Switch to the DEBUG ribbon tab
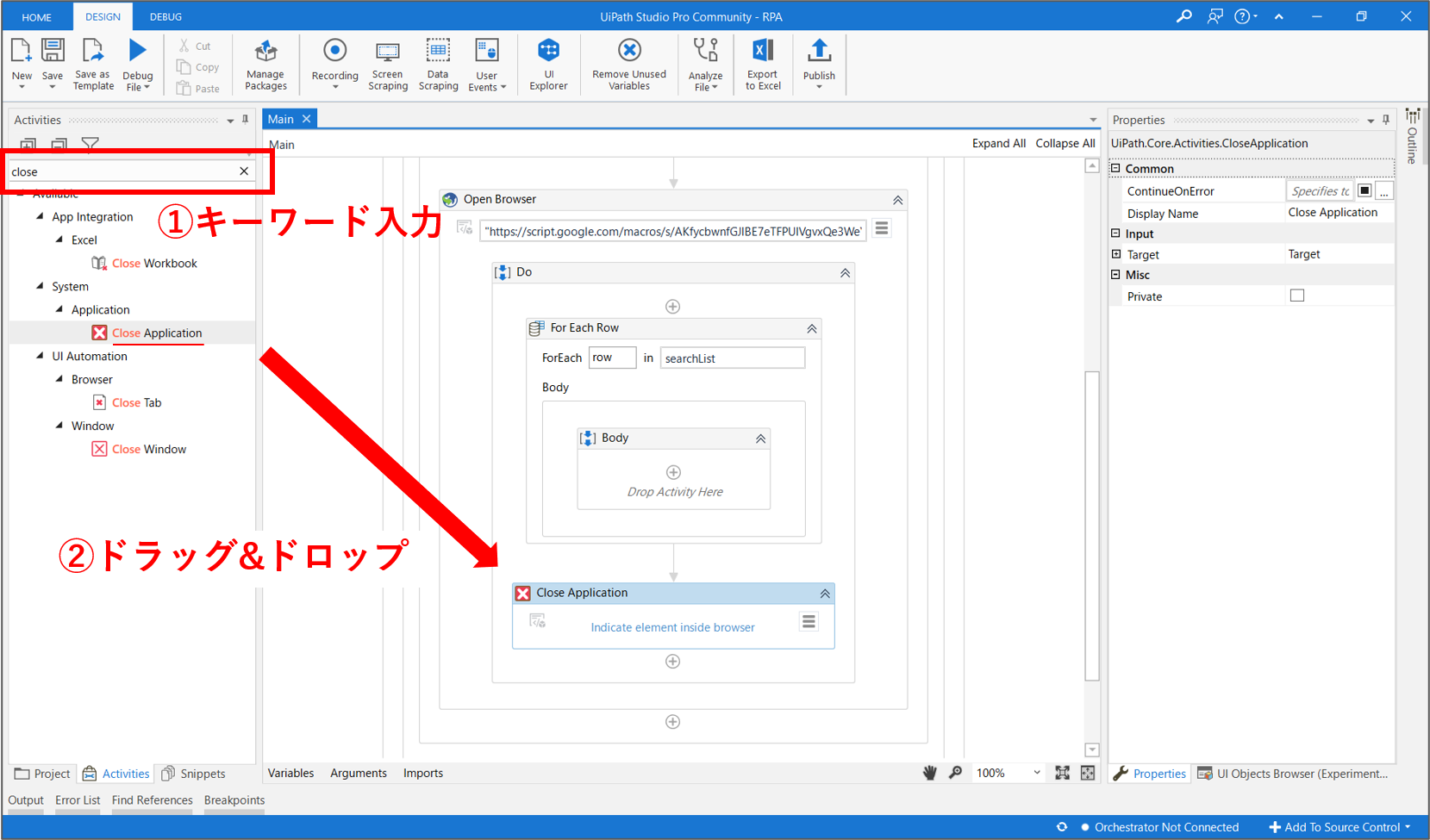Image resolution: width=1430 pixels, height=840 pixels. pyautogui.click(x=165, y=16)
